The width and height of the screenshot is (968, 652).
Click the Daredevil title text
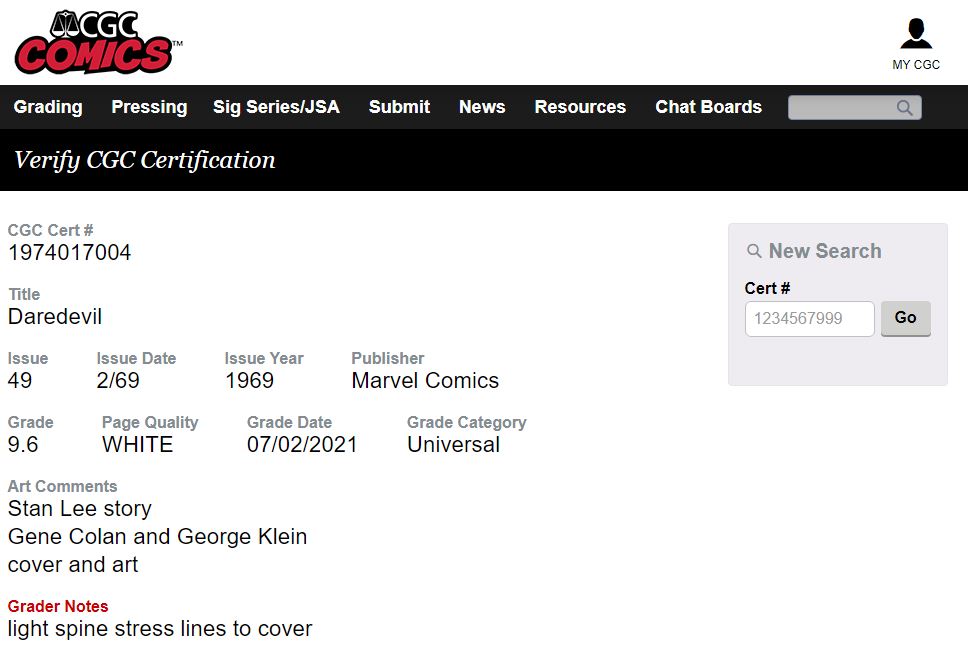[55, 317]
